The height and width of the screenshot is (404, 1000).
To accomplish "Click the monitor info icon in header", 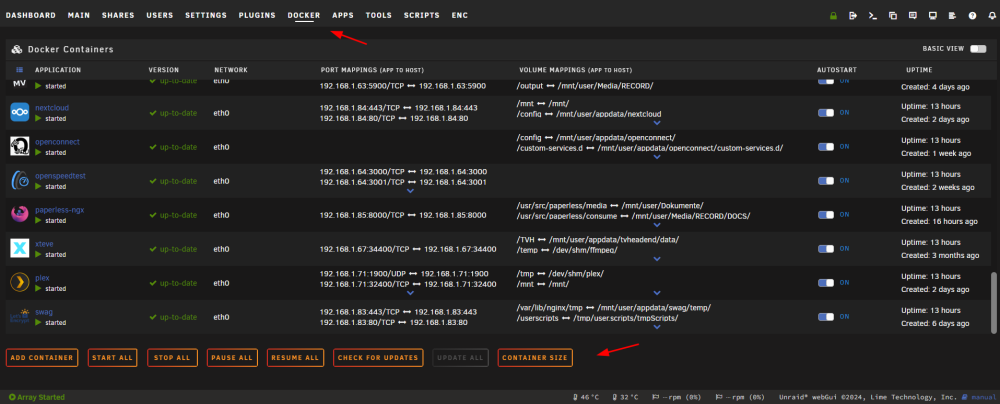I will click(932, 16).
